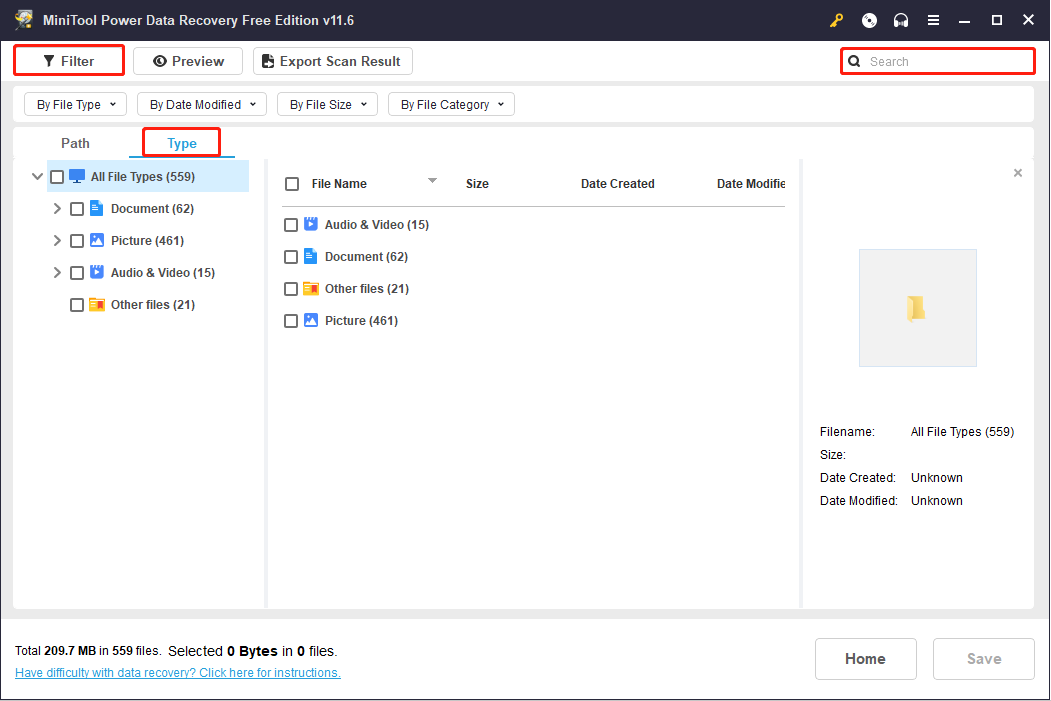1051x701 pixels.
Task: Click the key register icon in title bar
Action: pos(837,20)
